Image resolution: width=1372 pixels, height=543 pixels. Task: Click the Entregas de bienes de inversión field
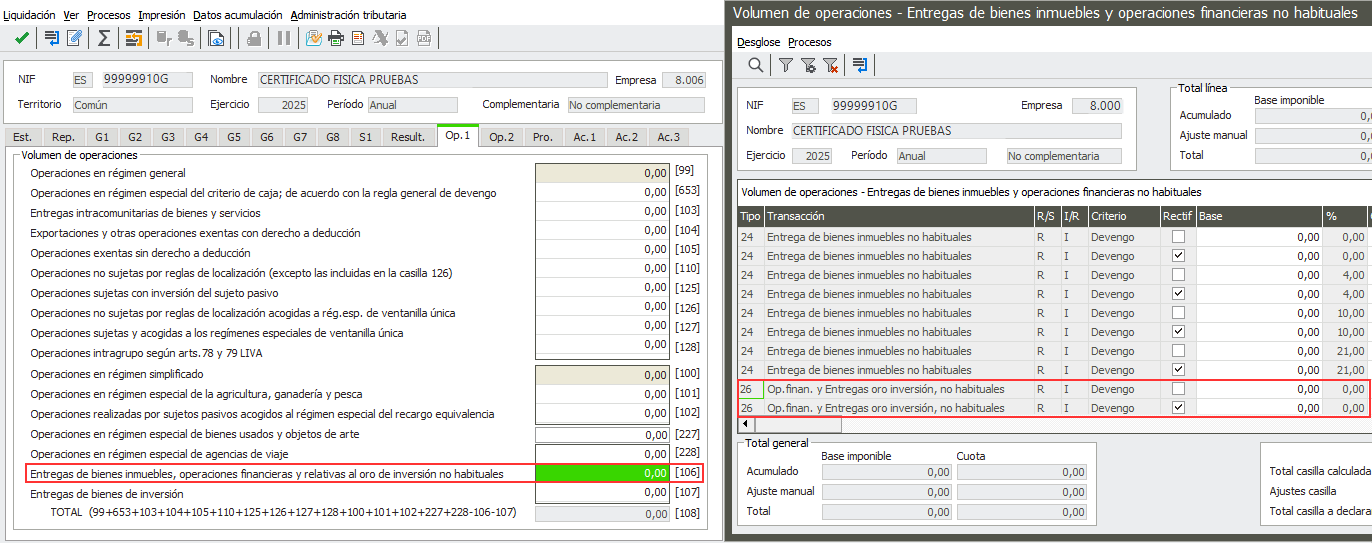[602, 494]
